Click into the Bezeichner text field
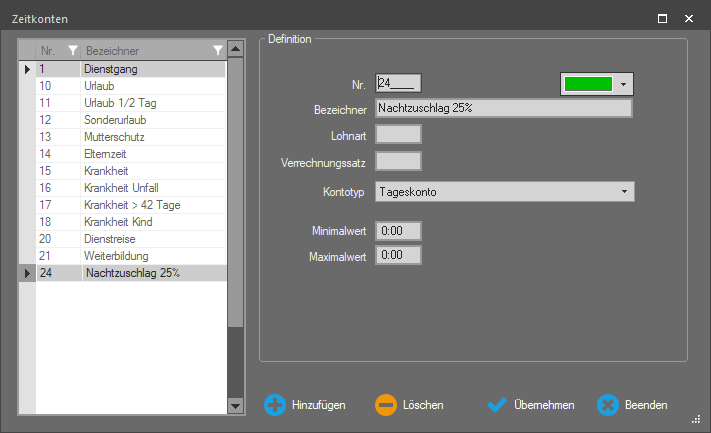This screenshot has width=711, height=433. click(x=503, y=108)
